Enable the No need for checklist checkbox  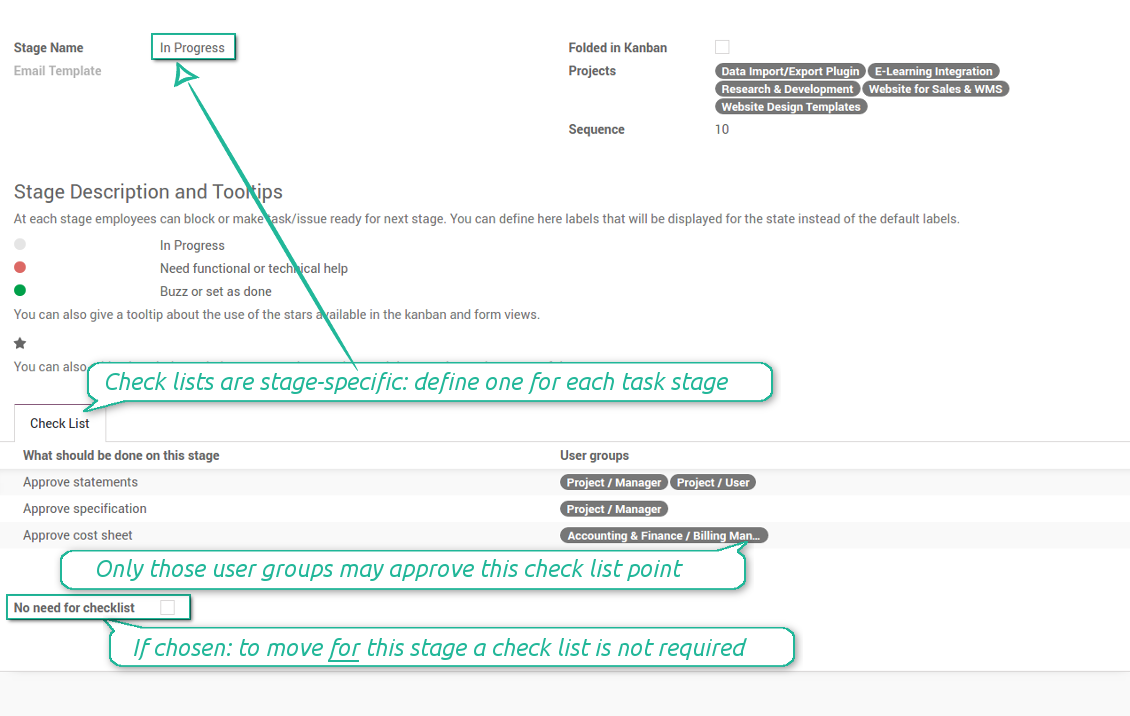[x=167, y=607]
